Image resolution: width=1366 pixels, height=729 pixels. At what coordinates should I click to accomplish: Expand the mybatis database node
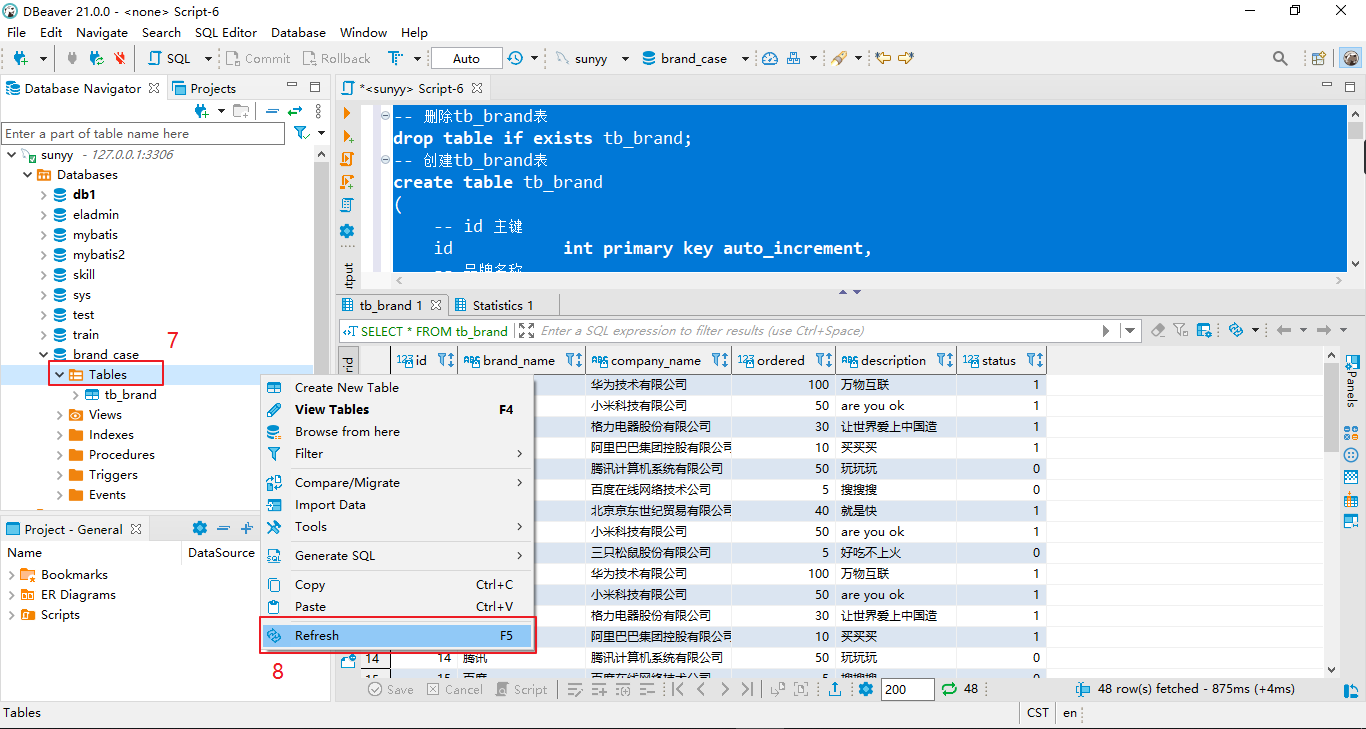(x=44, y=235)
